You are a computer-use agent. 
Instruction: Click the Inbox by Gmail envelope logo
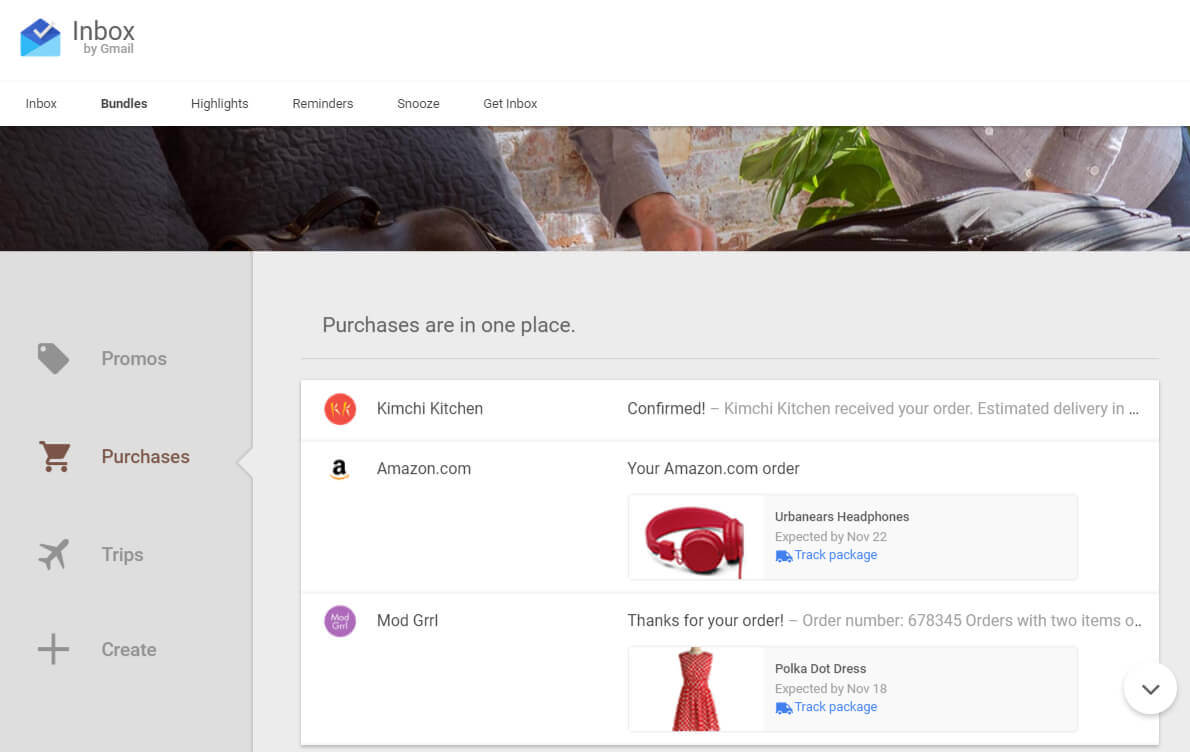click(x=40, y=38)
